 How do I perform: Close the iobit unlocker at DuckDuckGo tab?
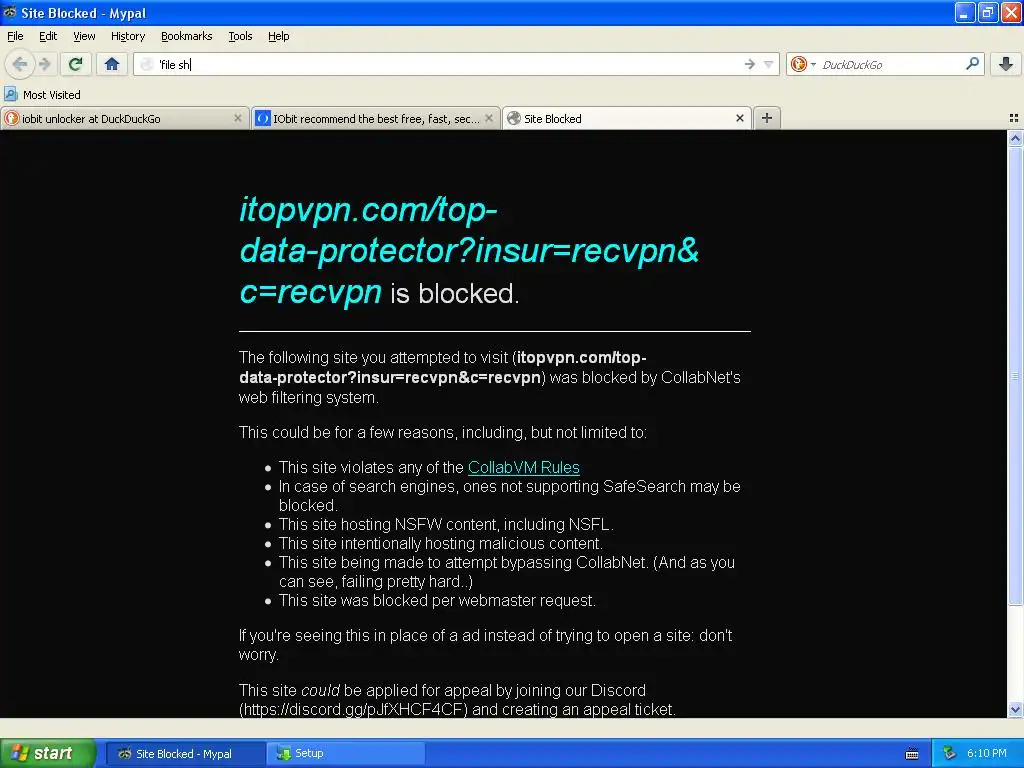pos(238,118)
